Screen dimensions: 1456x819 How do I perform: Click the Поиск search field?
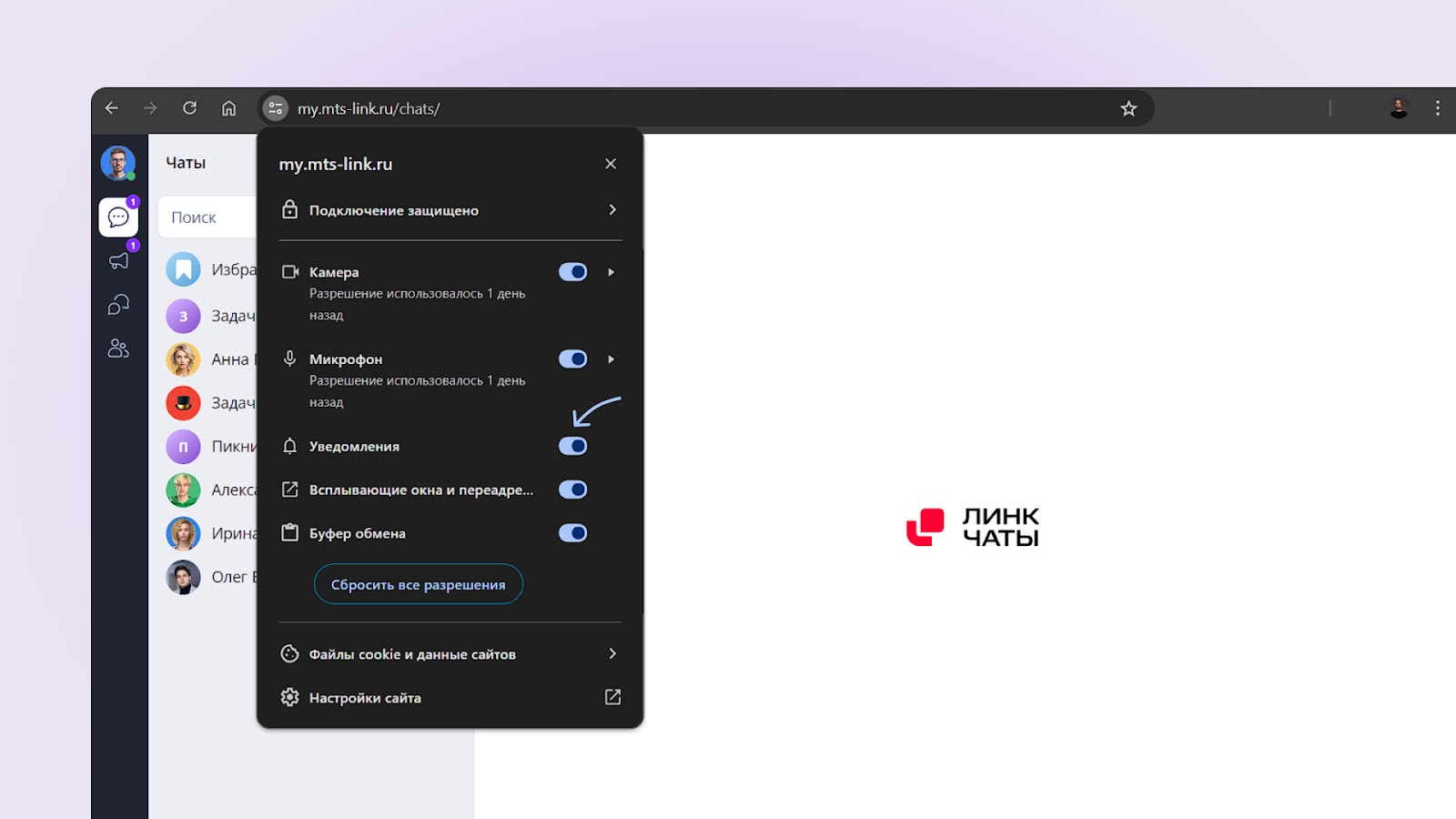tap(207, 217)
